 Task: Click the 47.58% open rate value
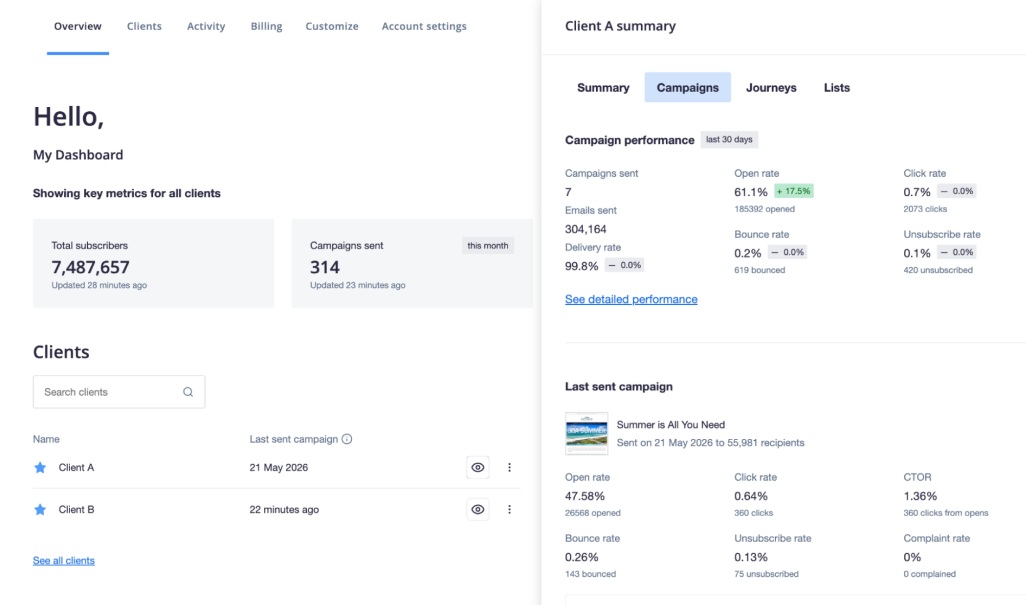[585, 496]
